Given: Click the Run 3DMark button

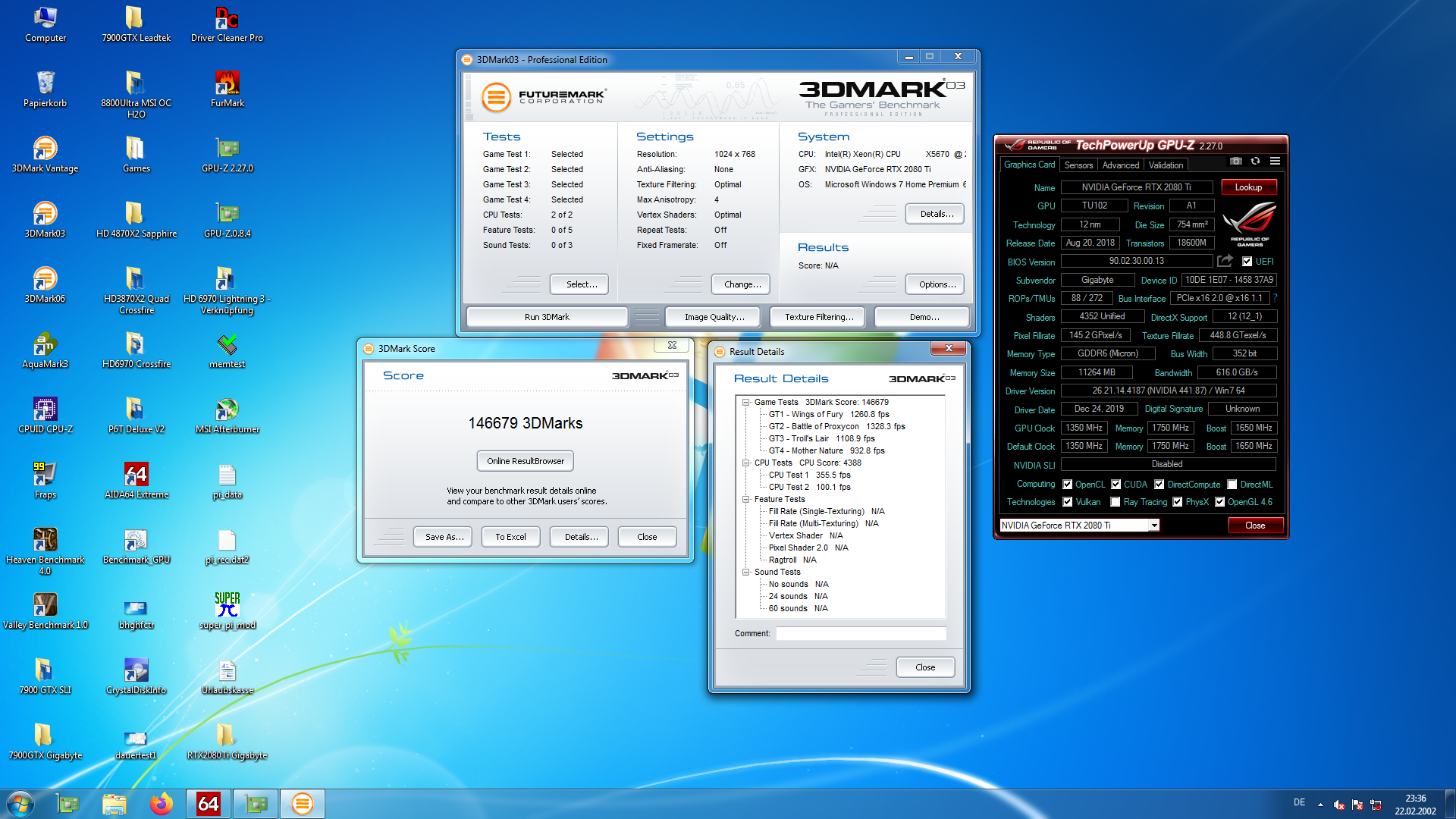Looking at the screenshot, I should (x=547, y=317).
